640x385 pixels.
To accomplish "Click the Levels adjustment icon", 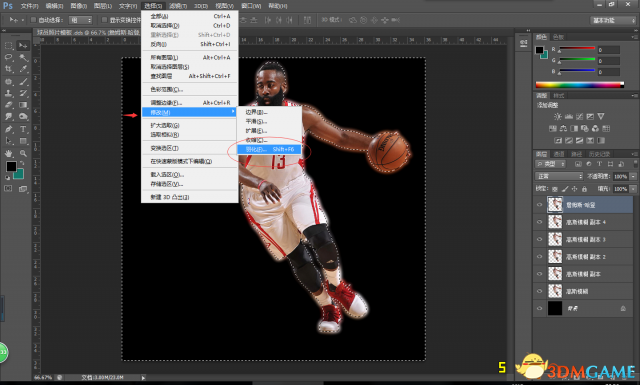I will coord(569,116).
